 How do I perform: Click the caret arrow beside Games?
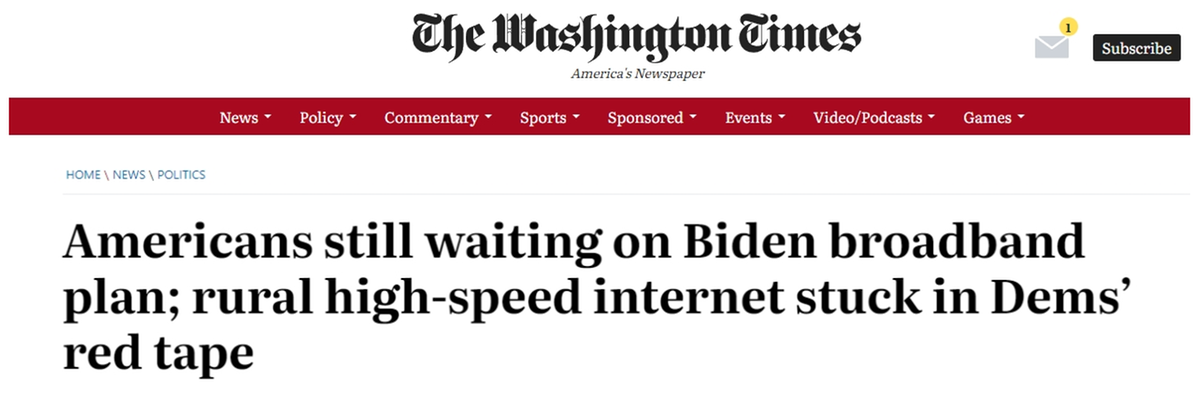pyautogui.click(x=1021, y=118)
